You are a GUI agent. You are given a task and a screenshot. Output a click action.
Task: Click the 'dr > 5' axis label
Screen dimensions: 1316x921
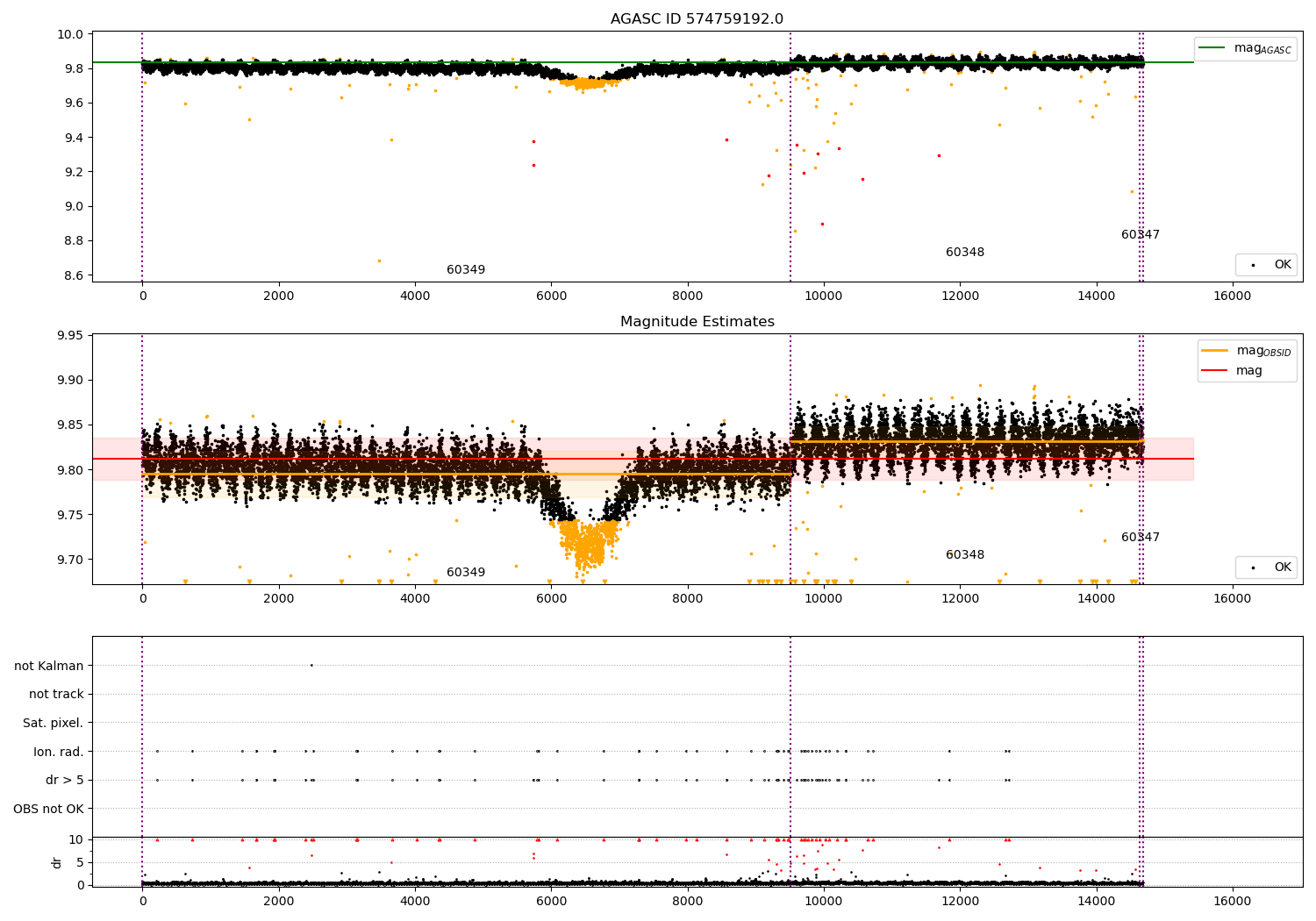click(x=65, y=781)
